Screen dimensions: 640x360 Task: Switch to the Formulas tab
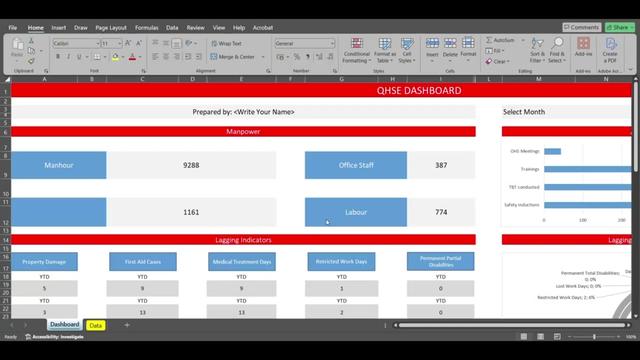pos(147,28)
